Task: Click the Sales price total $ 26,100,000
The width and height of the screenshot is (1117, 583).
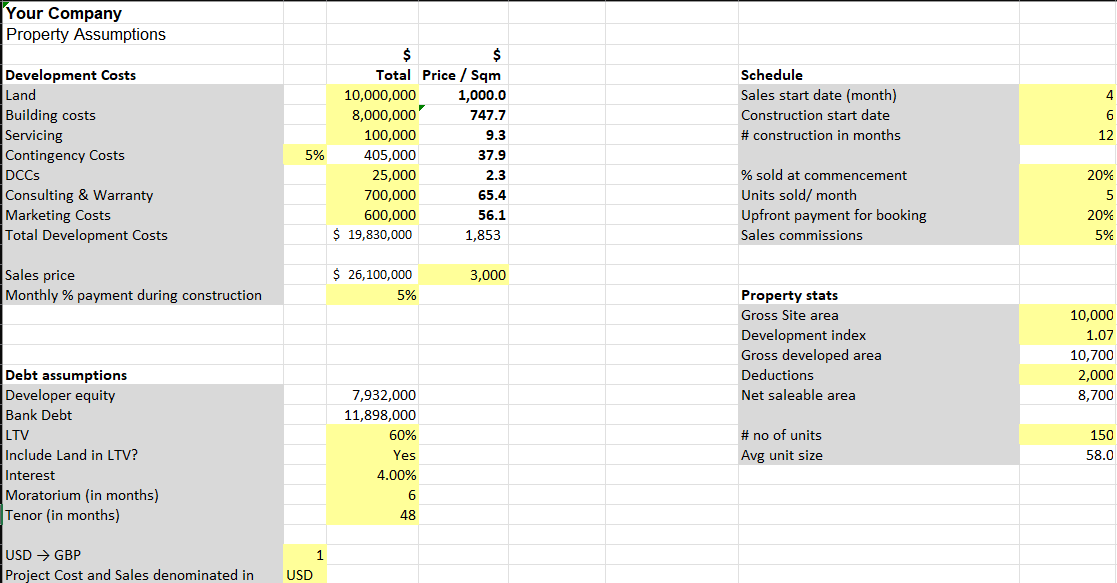Action: 373,274
